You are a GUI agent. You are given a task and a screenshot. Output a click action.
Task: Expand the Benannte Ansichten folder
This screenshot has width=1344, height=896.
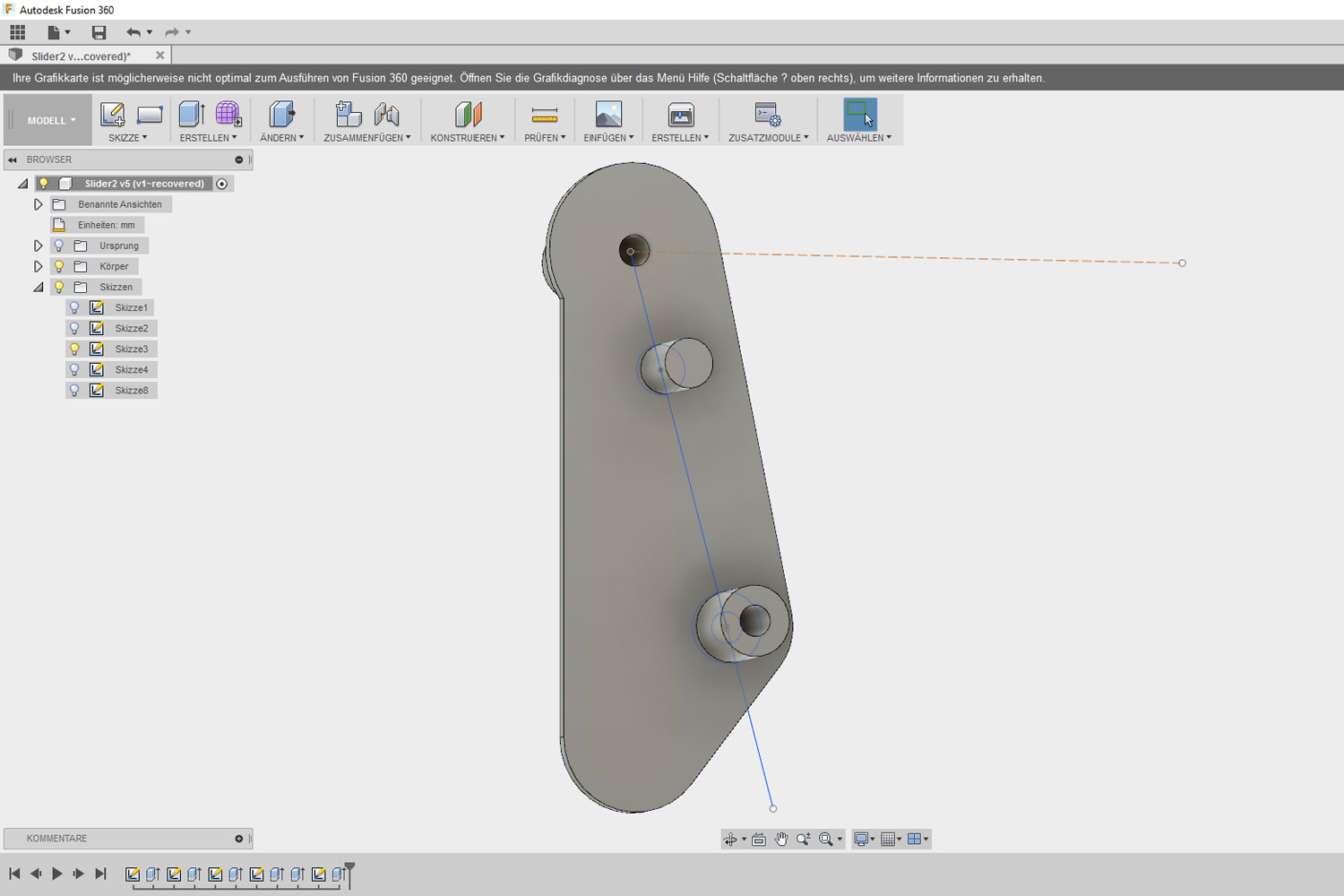[x=38, y=204]
